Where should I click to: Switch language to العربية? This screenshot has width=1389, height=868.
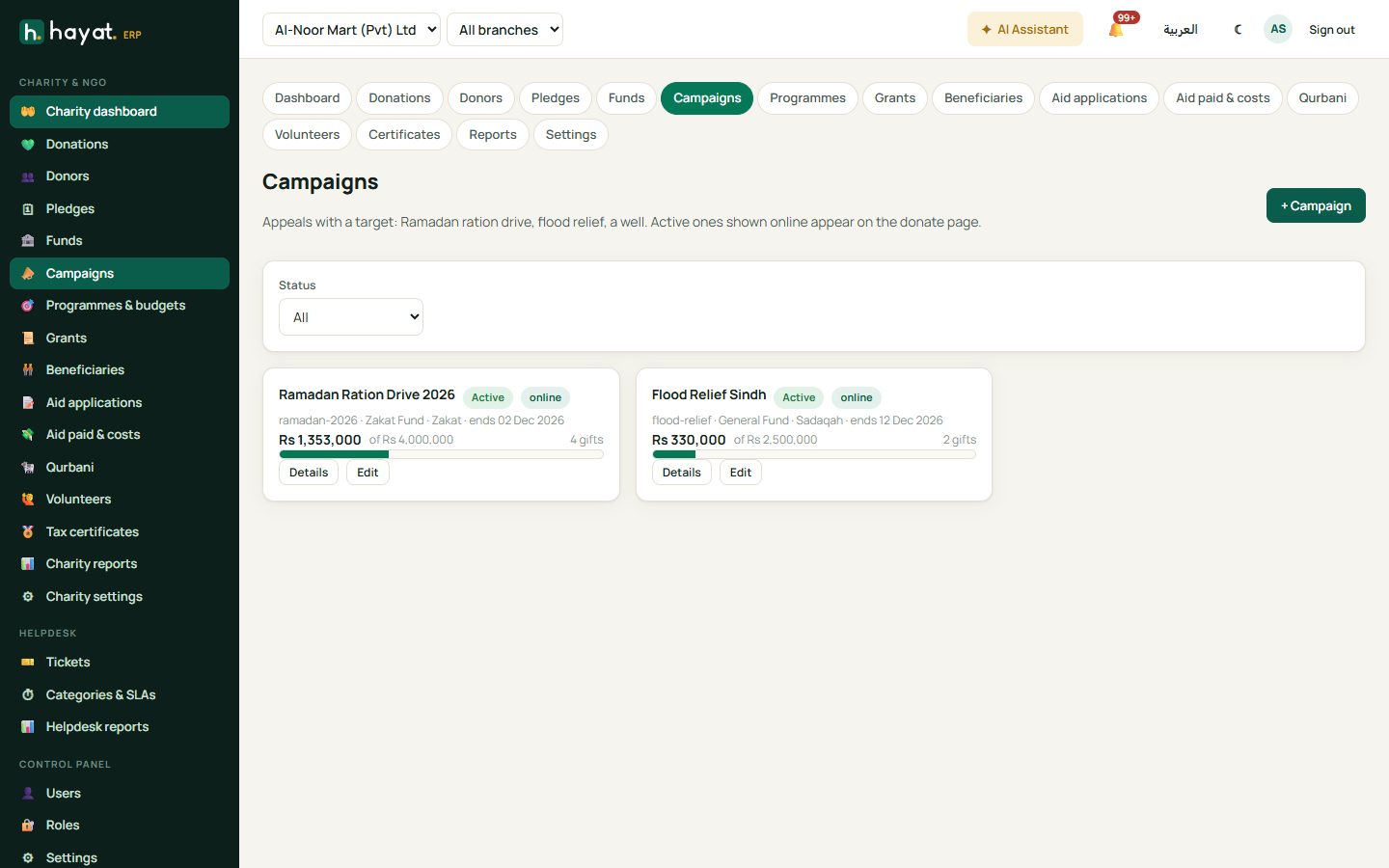(x=1181, y=30)
